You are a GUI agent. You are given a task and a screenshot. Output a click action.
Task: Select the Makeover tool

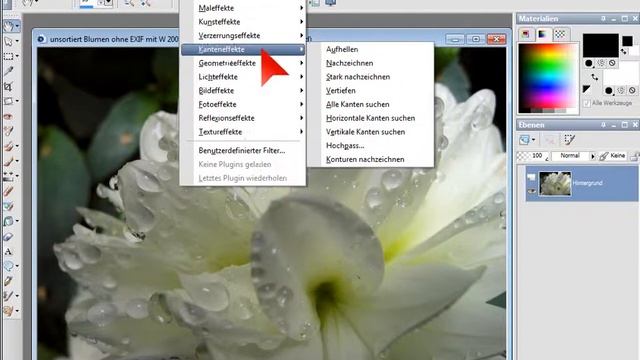[8, 131]
